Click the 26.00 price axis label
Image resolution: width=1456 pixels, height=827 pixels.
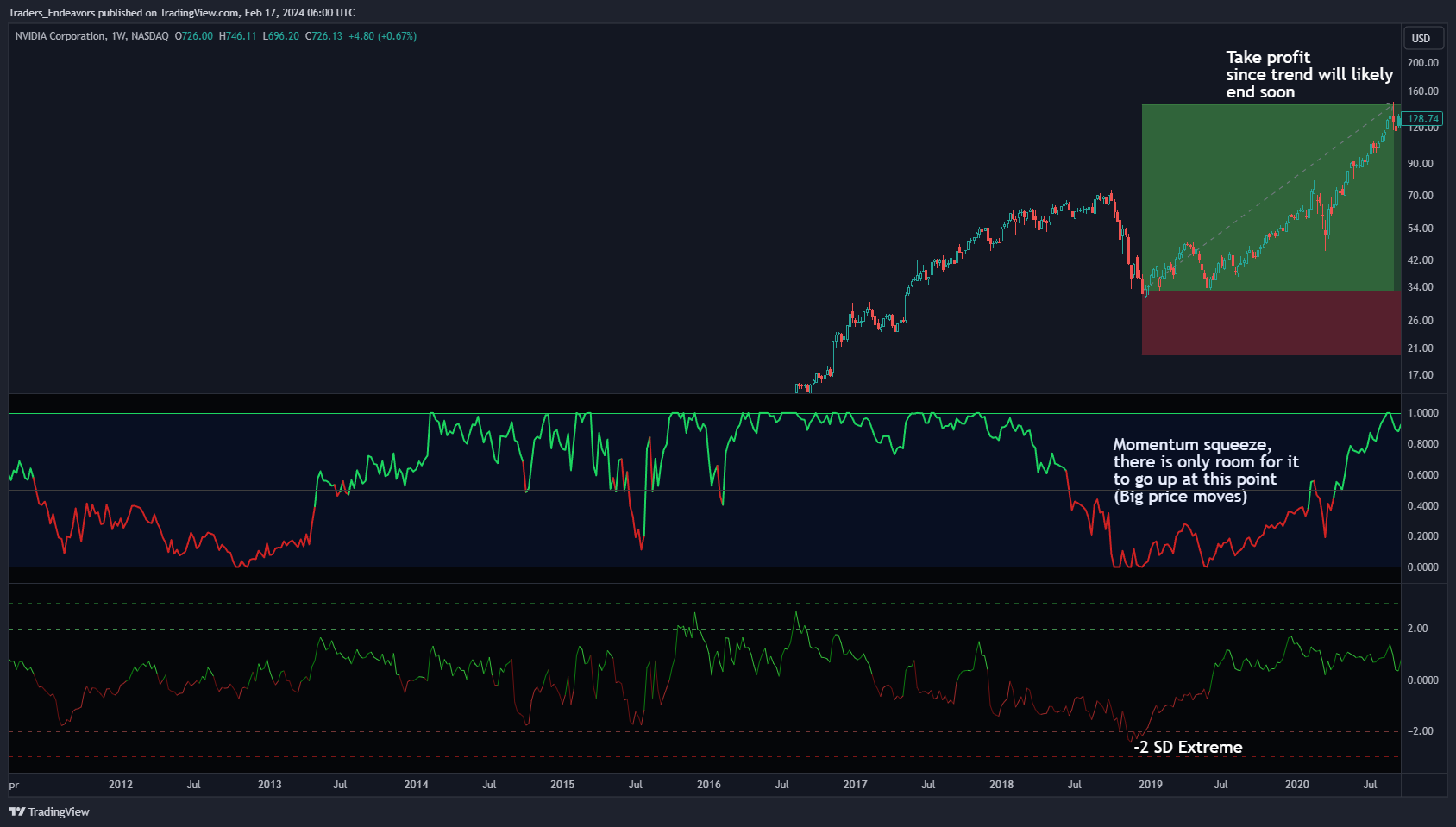[x=1421, y=321]
